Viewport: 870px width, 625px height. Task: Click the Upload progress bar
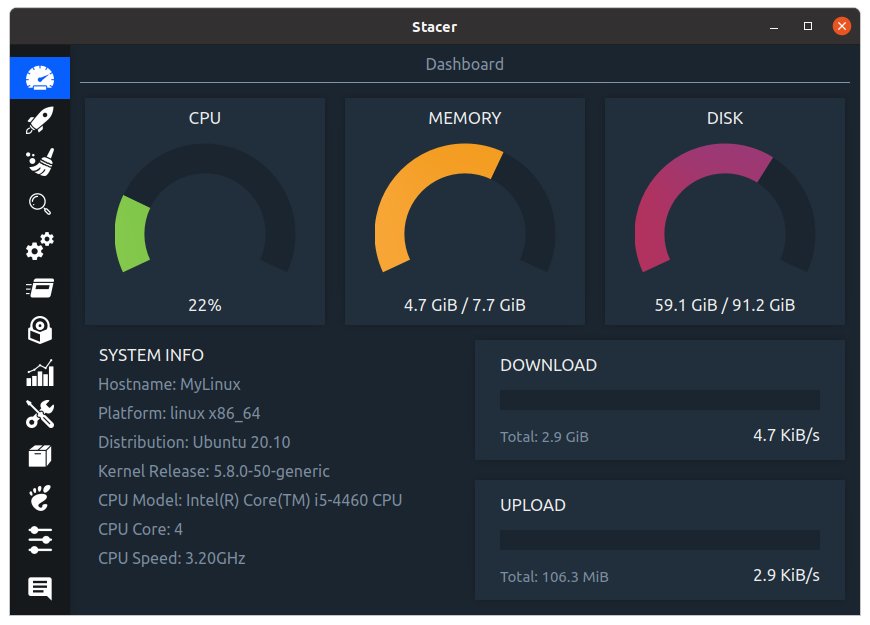pyautogui.click(x=660, y=540)
